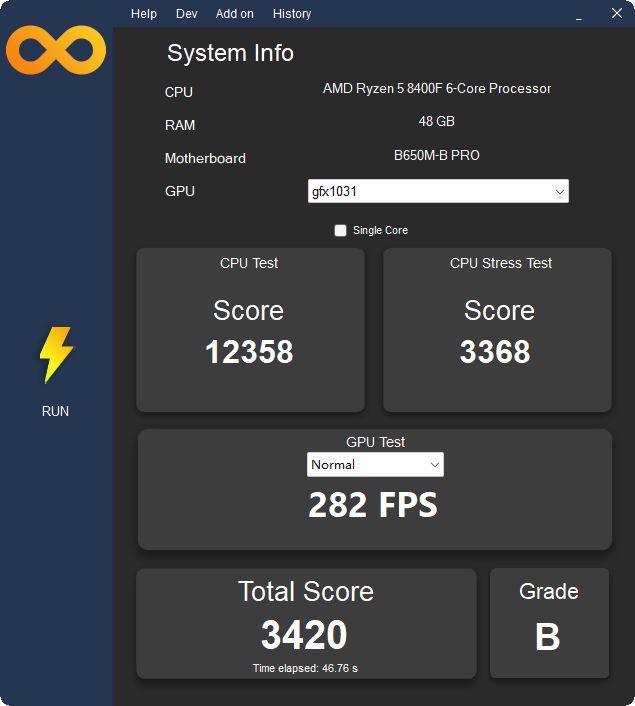The height and width of the screenshot is (706, 635).
Task: Open the History menu
Action: (292, 14)
